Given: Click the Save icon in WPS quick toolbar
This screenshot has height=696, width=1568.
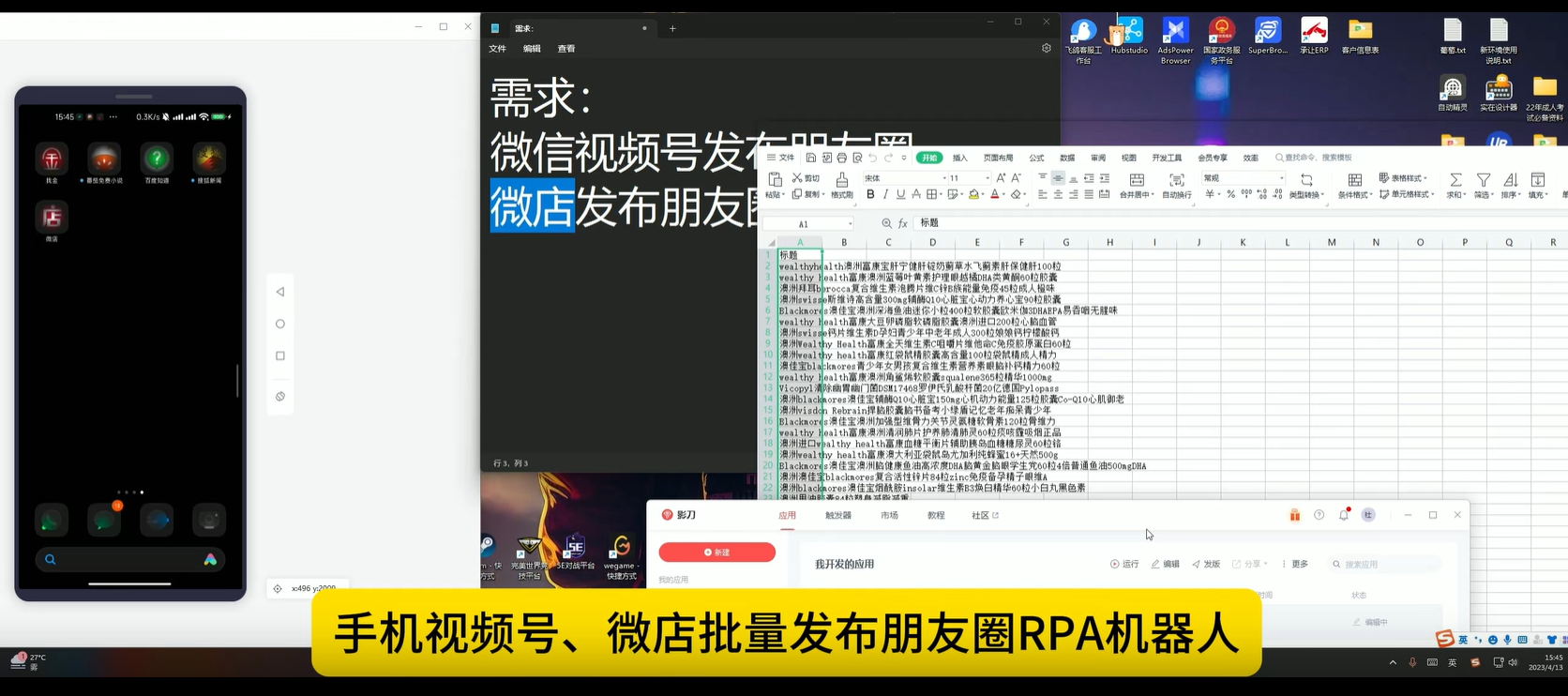Looking at the screenshot, I should click(x=811, y=158).
